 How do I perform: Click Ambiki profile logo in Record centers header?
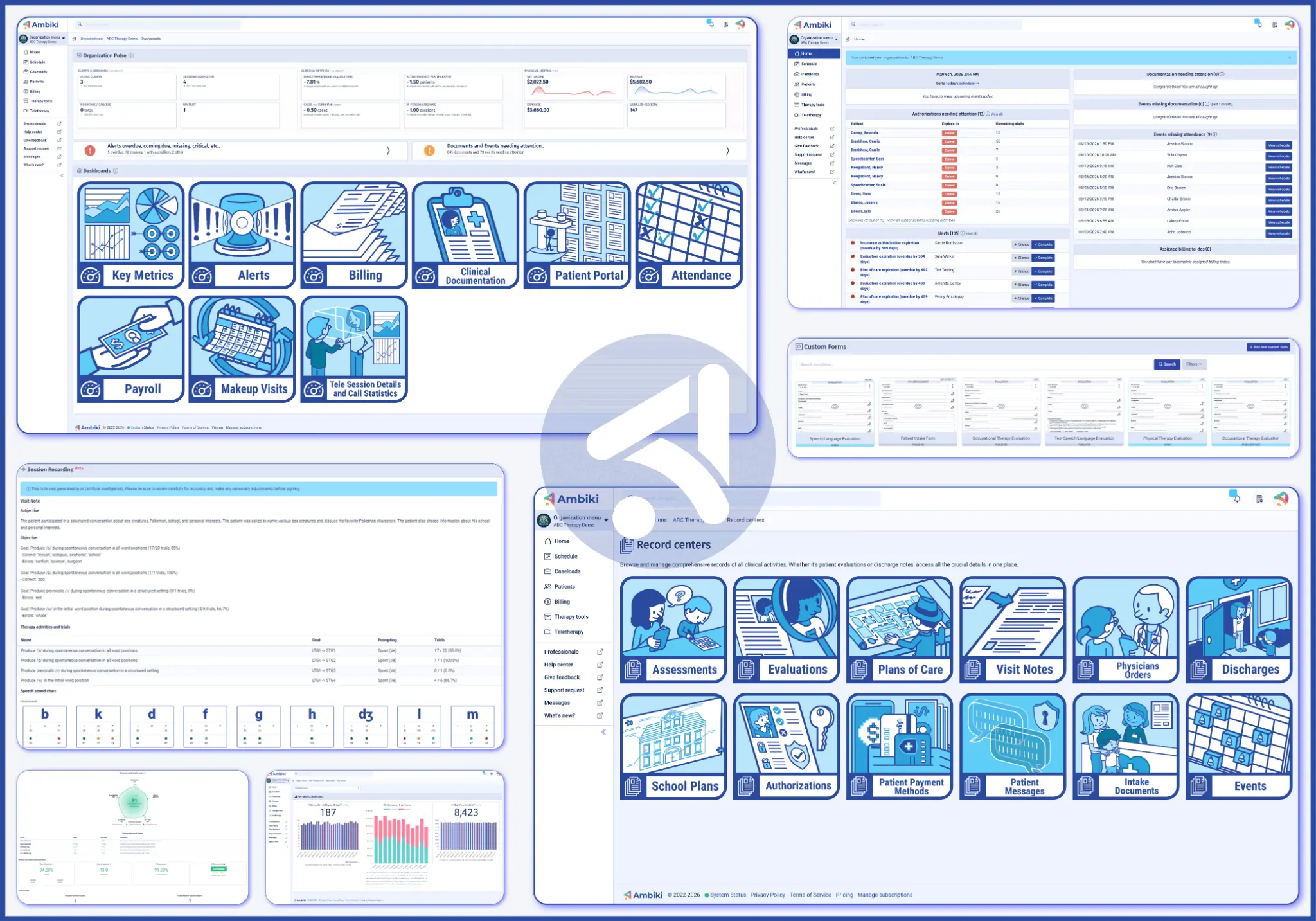[1281, 498]
